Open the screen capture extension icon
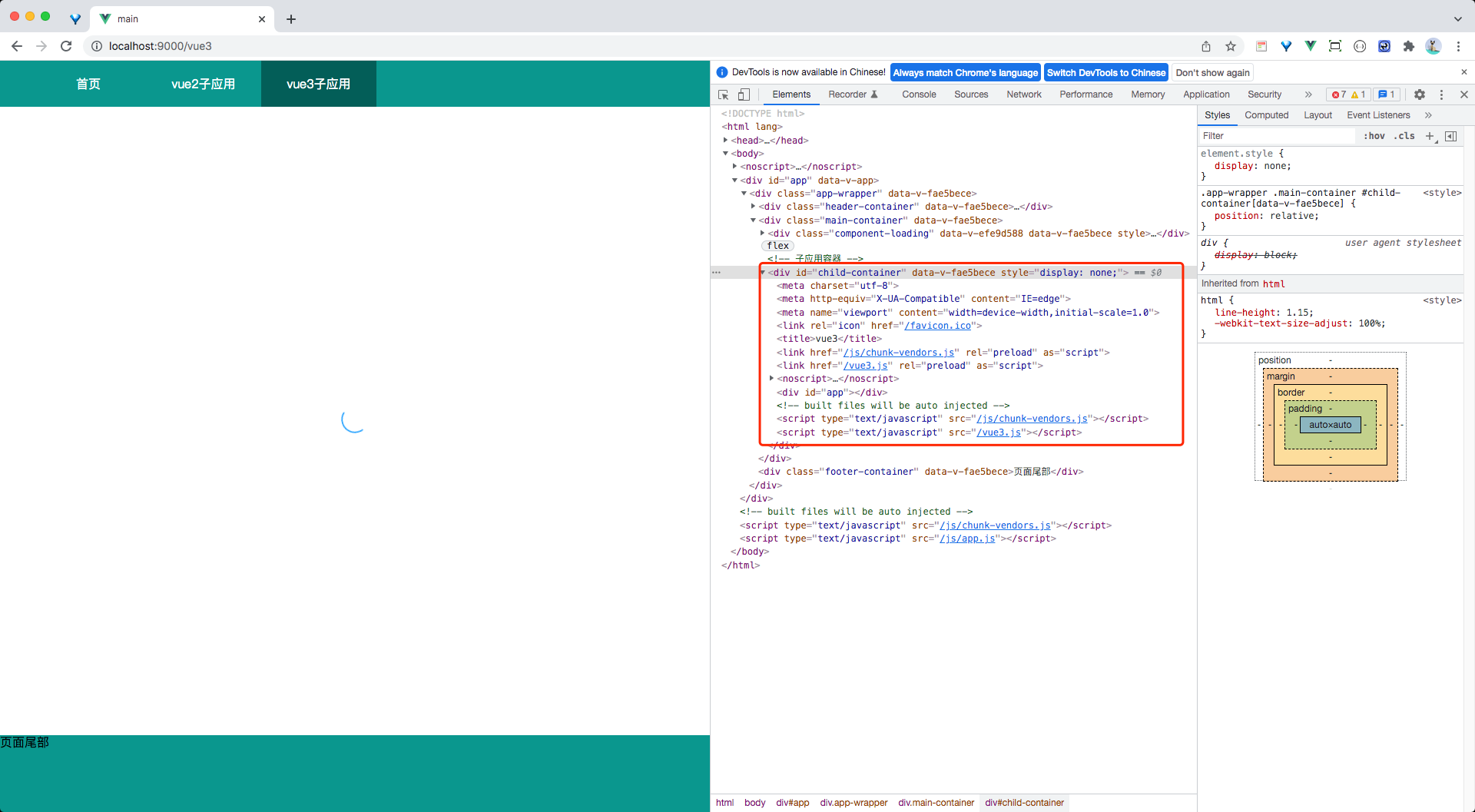This screenshot has width=1475, height=812. [1335, 46]
